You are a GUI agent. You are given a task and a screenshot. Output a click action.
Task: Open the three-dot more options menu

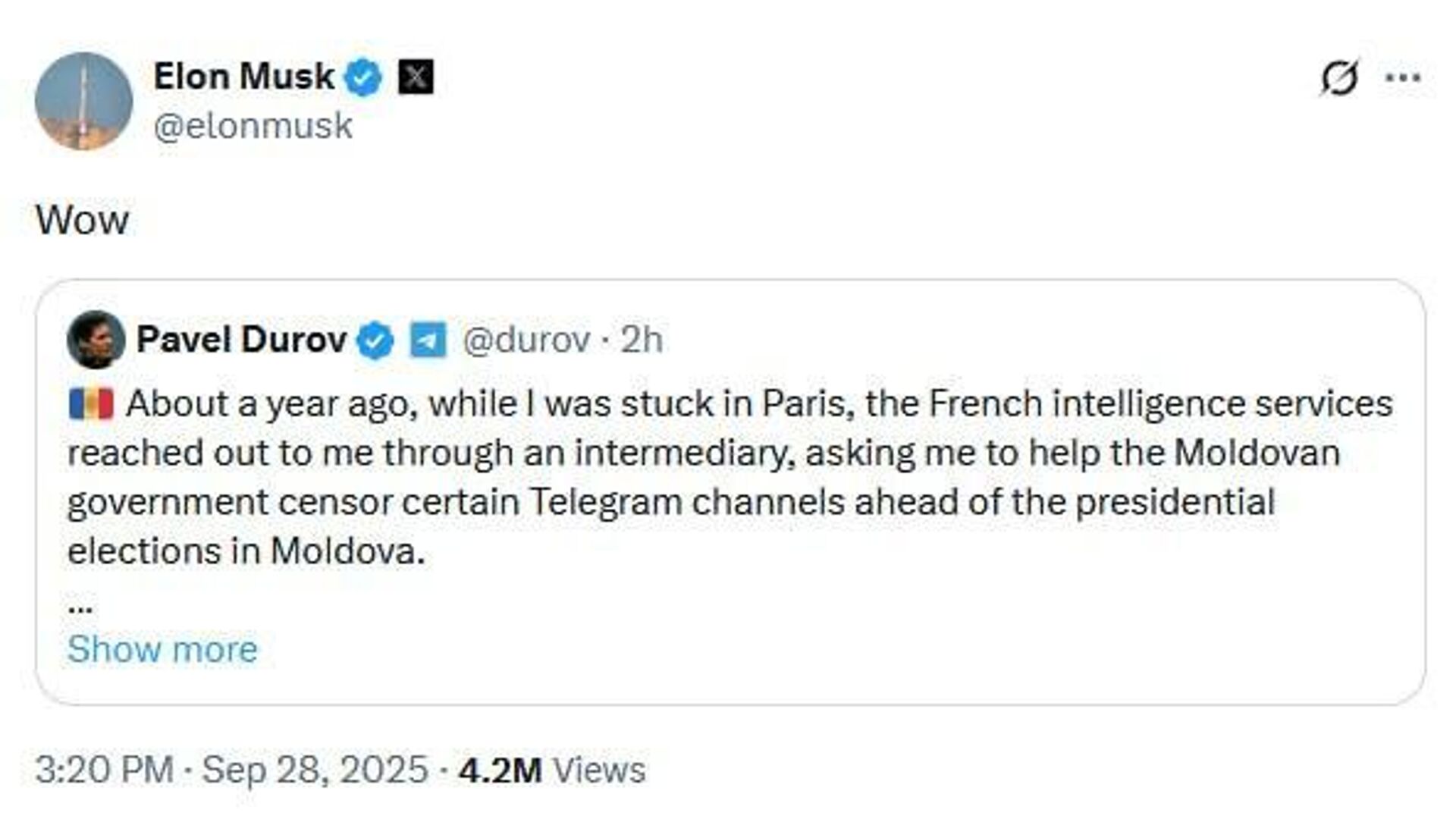1403,77
